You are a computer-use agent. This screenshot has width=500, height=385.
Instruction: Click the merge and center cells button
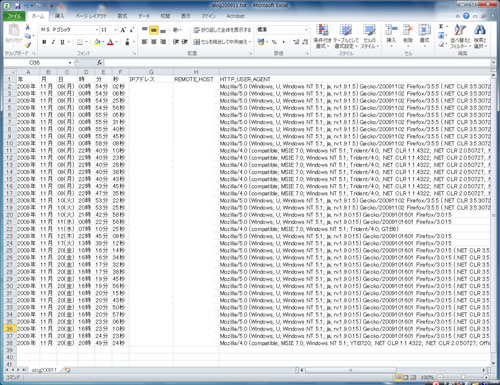[222, 42]
